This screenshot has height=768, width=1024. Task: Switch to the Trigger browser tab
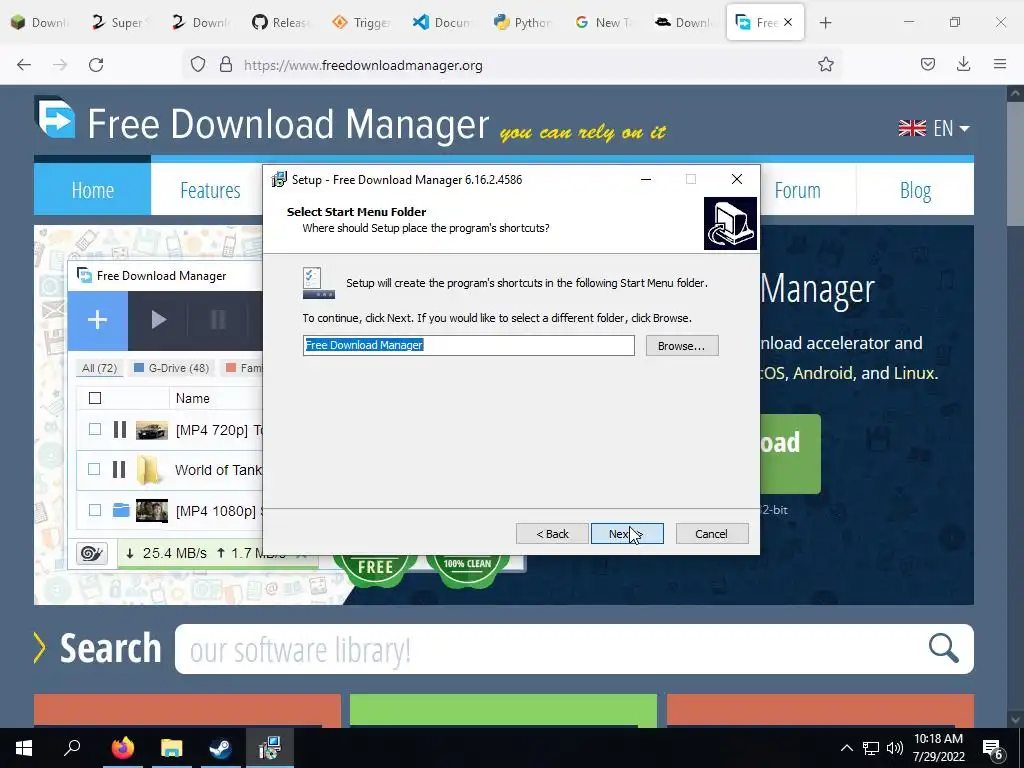361,23
